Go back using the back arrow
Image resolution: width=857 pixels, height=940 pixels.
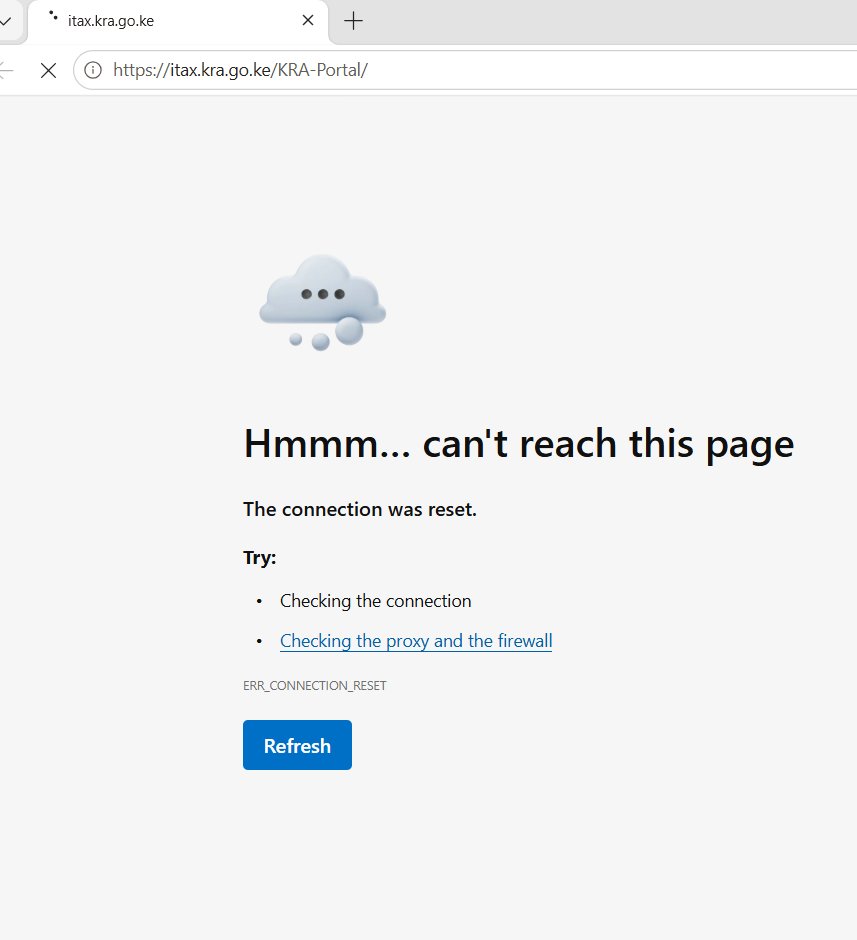[x=6, y=70]
